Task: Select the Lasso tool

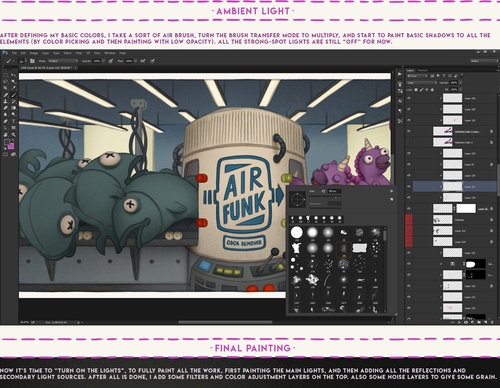Action: (x=6, y=81)
